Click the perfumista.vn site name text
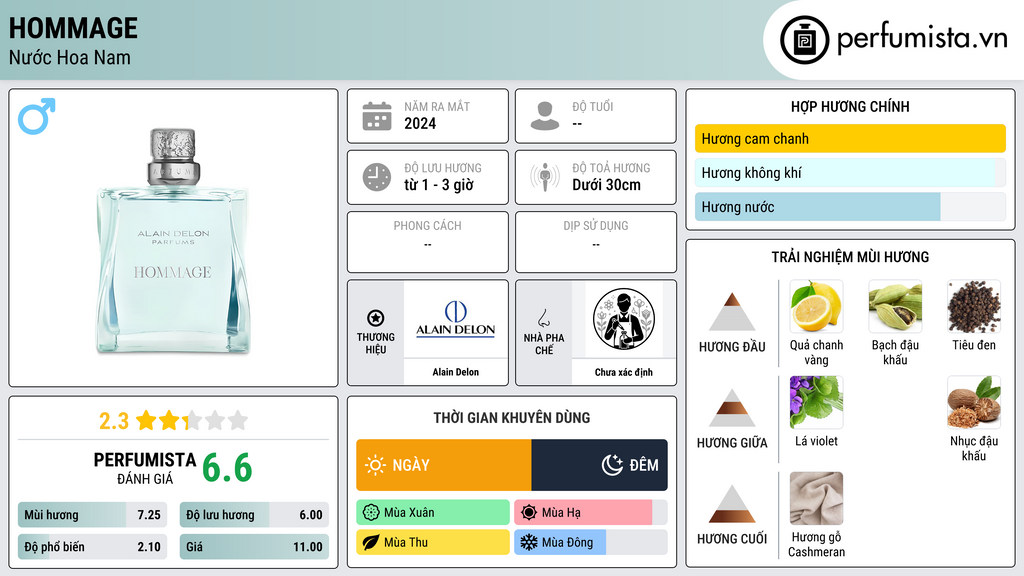Image resolution: width=1024 pixels, height=576 pixels. (x=922, y=39)
